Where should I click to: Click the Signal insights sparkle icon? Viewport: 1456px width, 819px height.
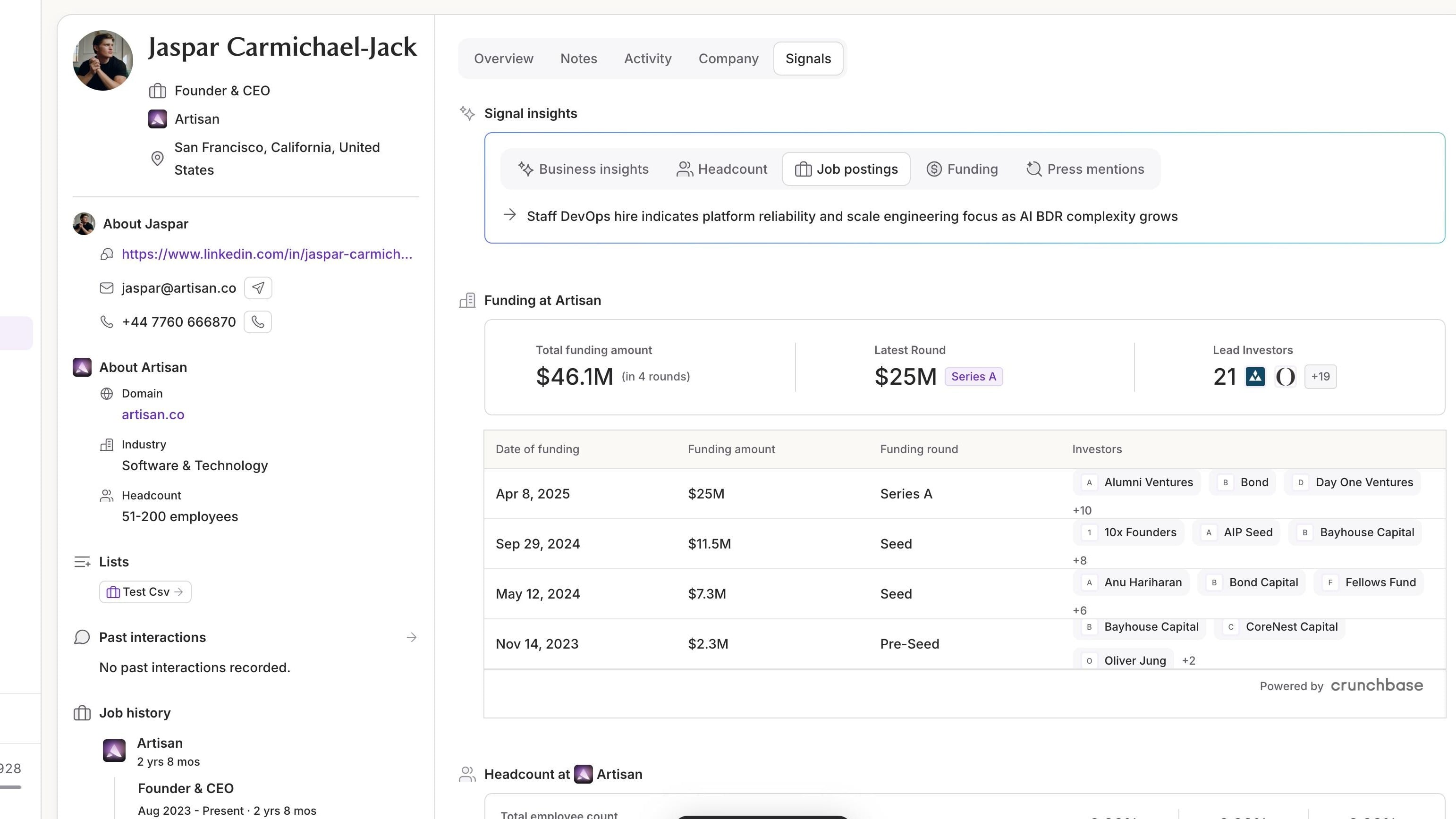point(467,114)
